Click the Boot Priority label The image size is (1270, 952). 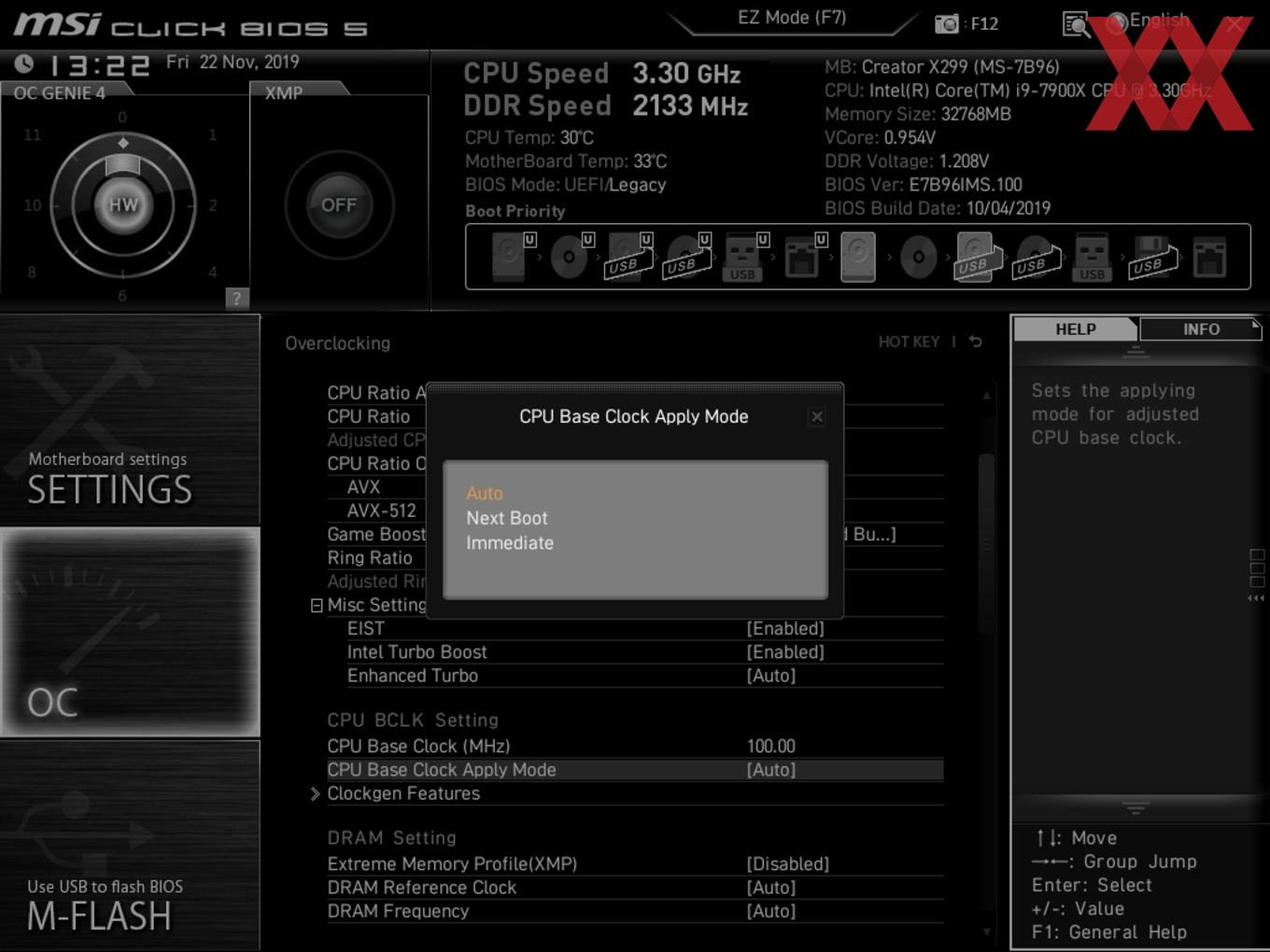click(x=515, y=211)
